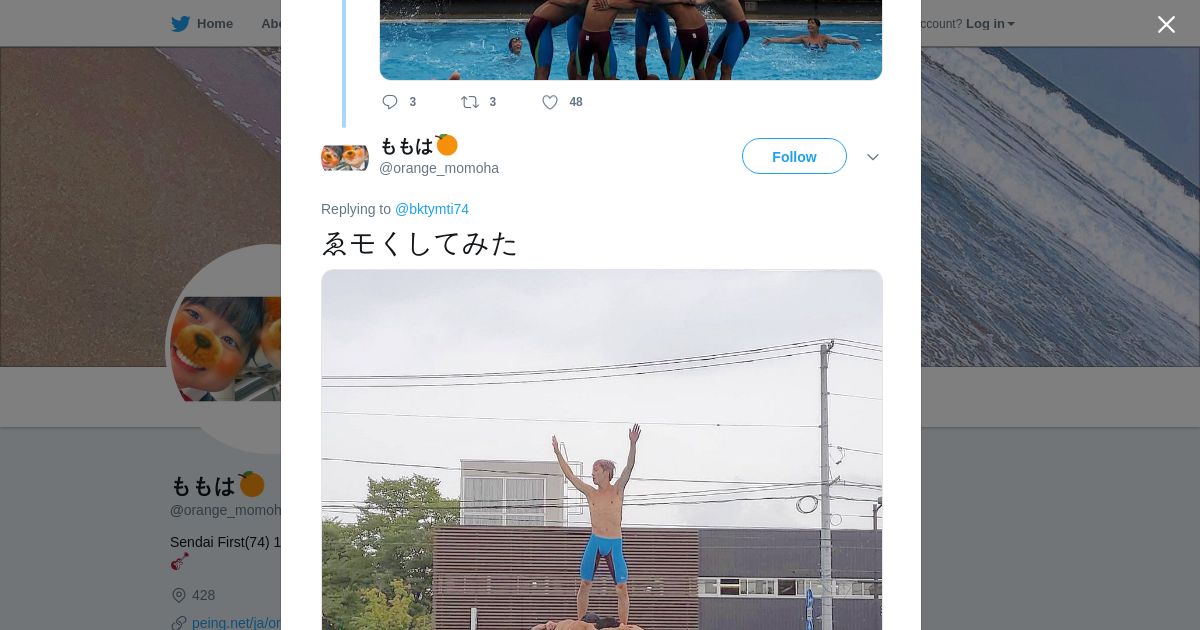Open the peing.net profile link

[x=236, y=623]
